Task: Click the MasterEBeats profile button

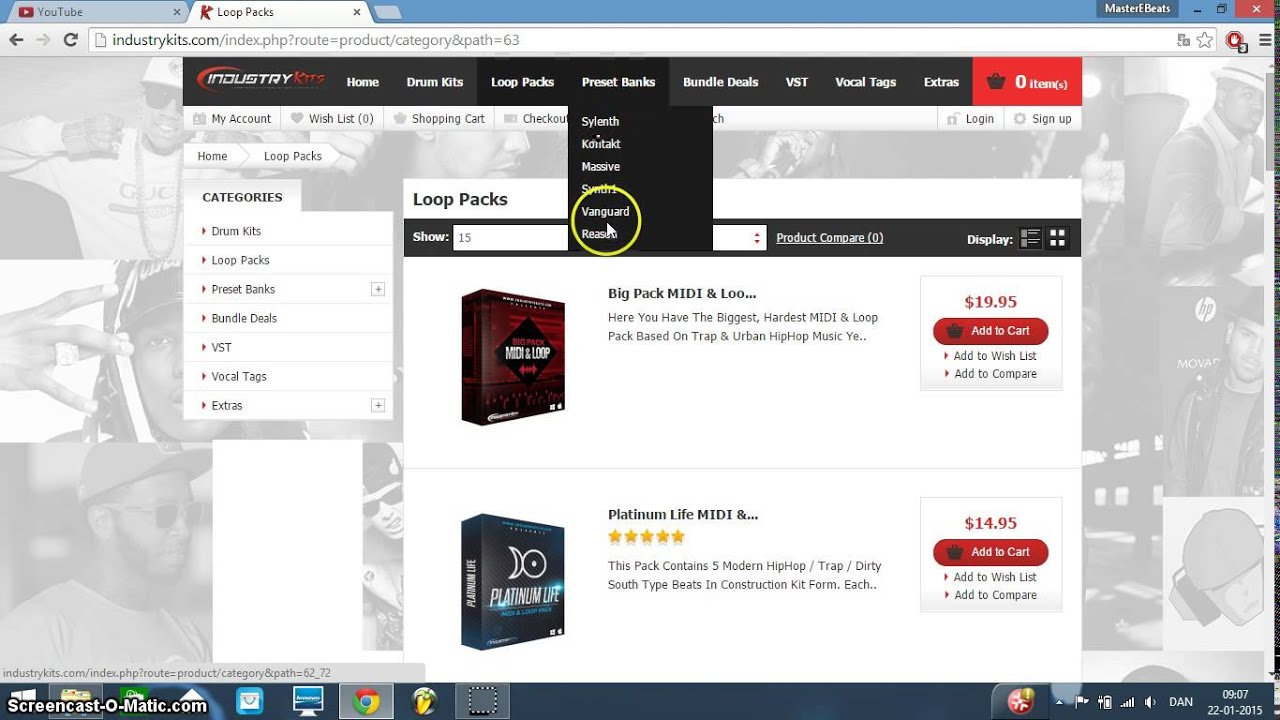Action: coord(1135,9)
